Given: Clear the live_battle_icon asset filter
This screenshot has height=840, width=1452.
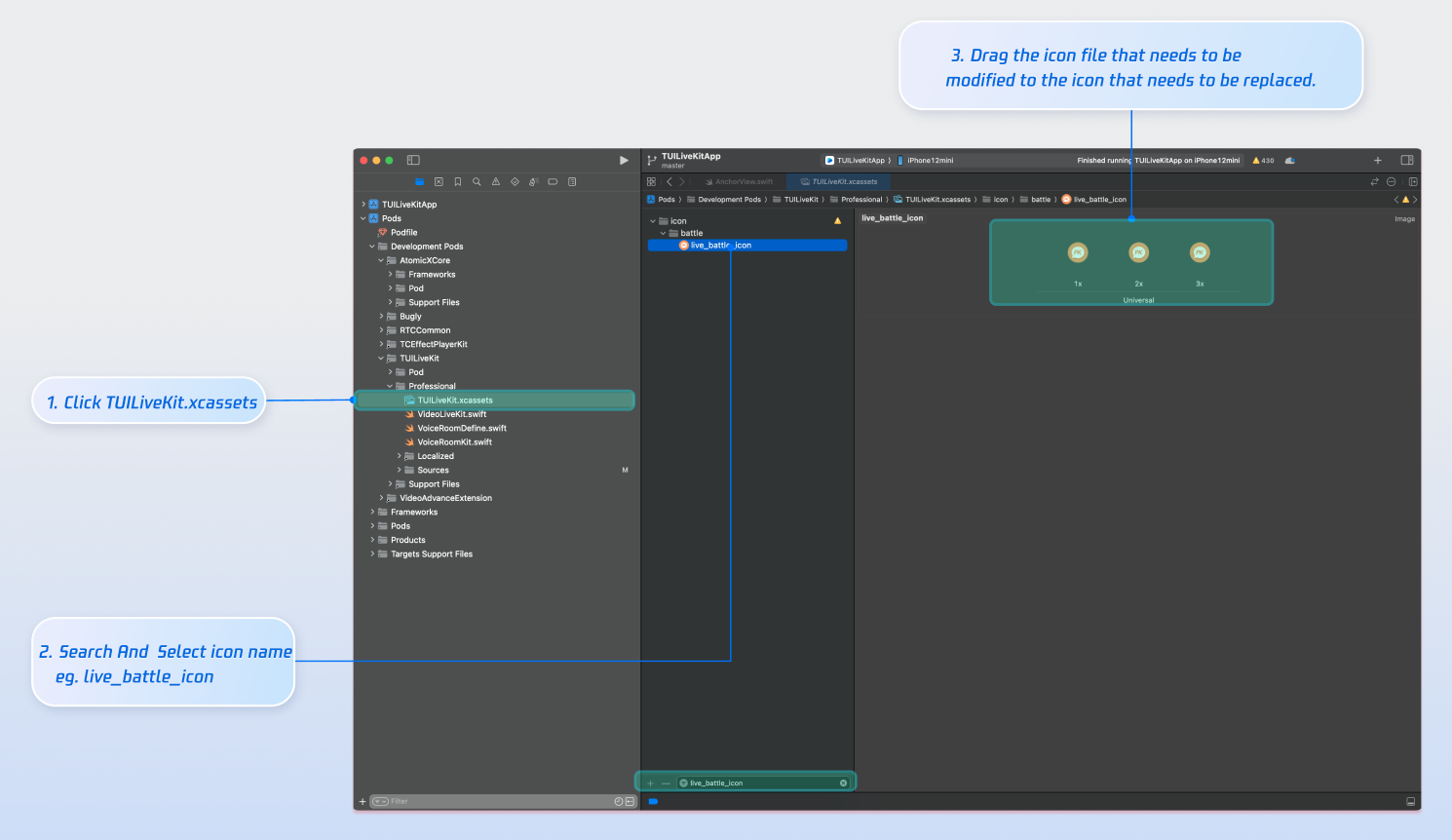Looking at the screenshot, I should click(843, 783).
